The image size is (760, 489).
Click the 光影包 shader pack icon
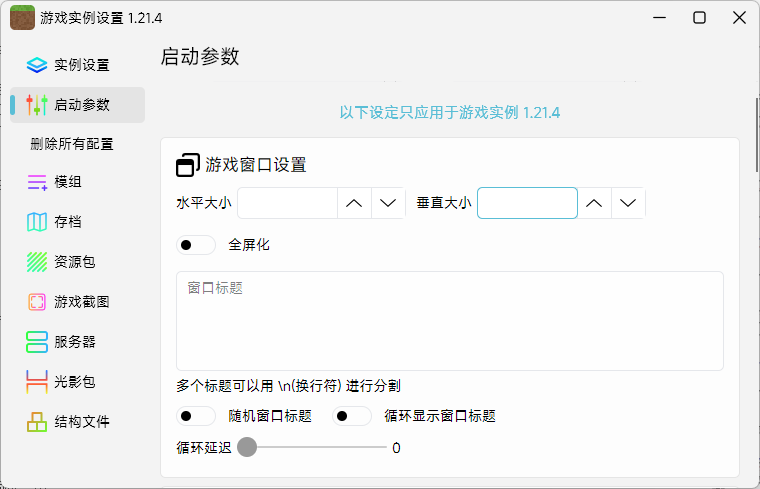37,382
